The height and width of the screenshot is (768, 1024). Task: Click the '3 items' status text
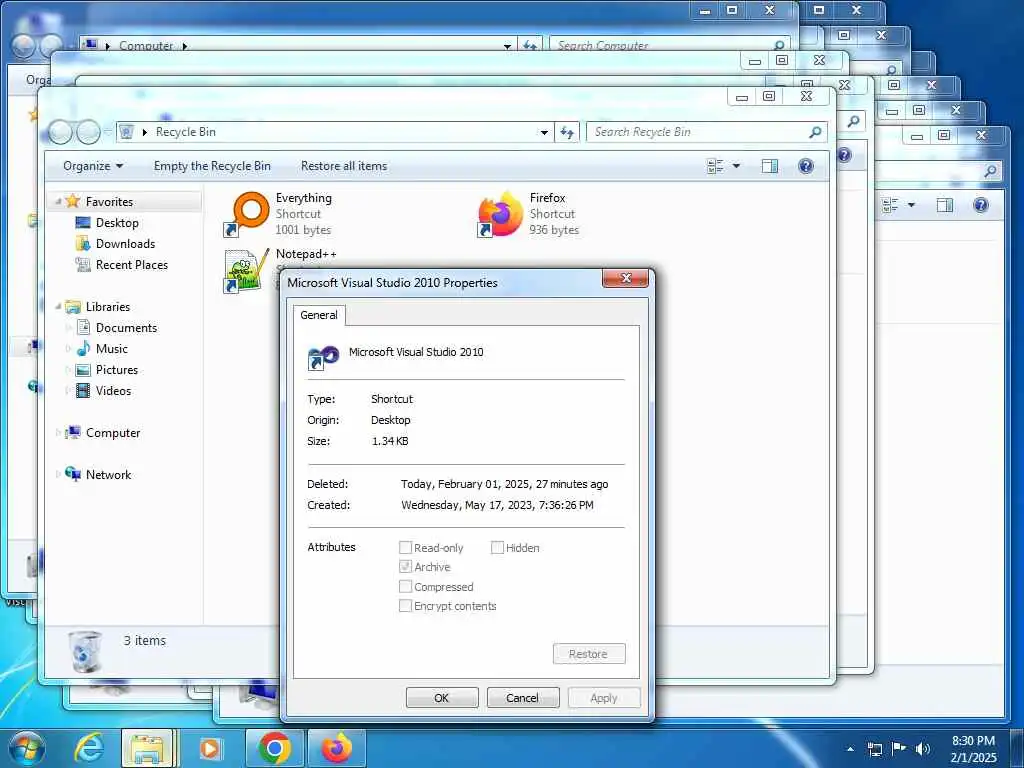[x=144, y=641]
